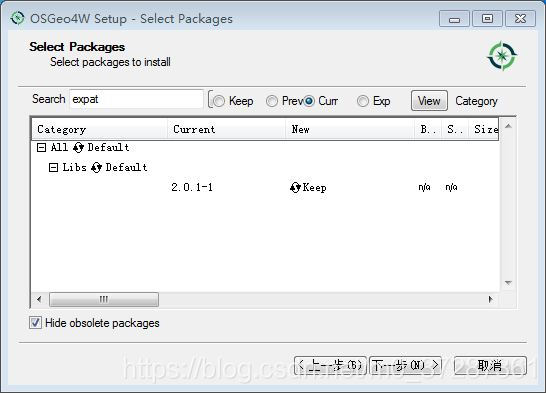546x393 pixels.
Task: Select the Curr radio button
Action: pos(309,101)
